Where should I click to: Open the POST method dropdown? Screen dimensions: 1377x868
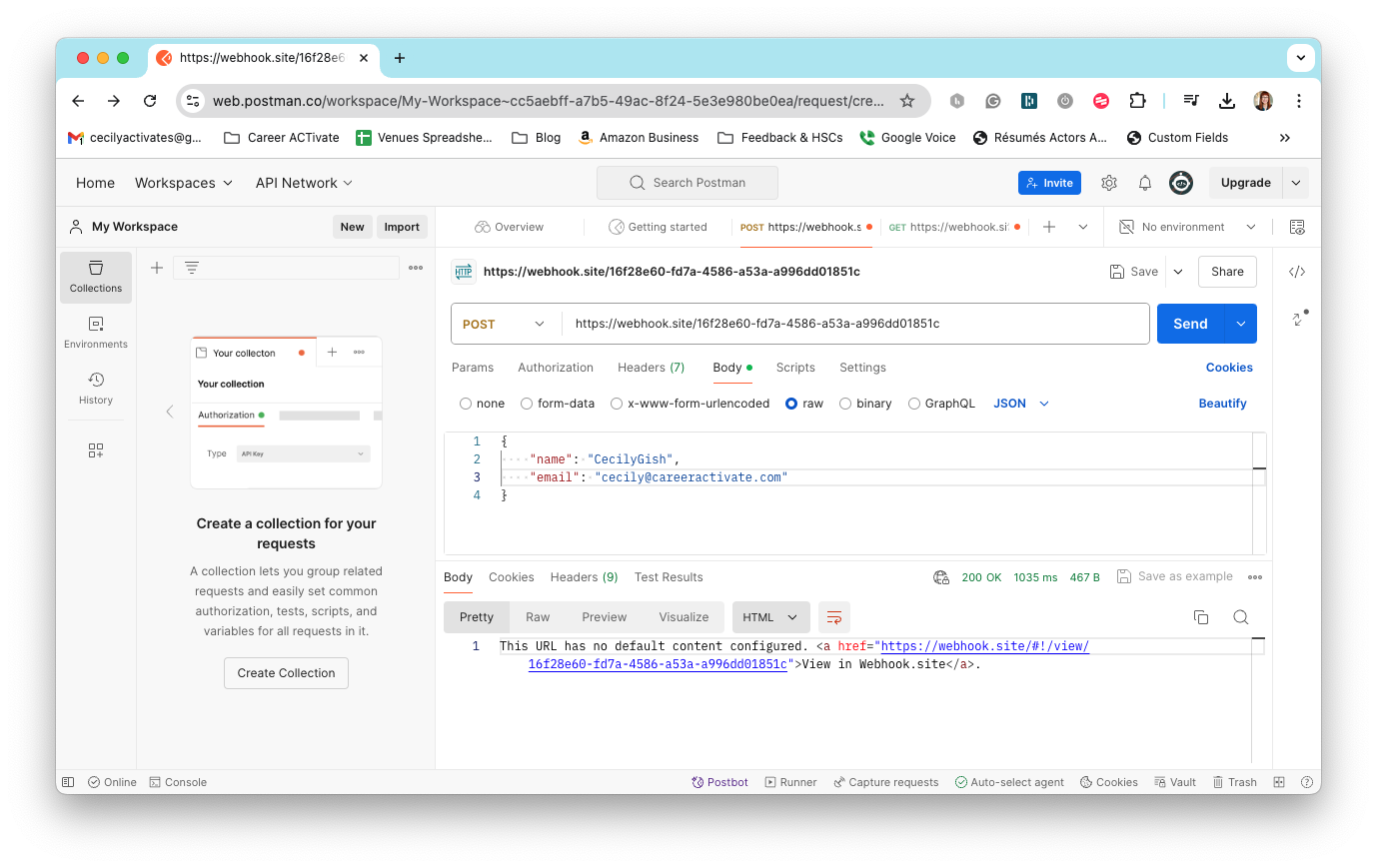click(506, 324)
